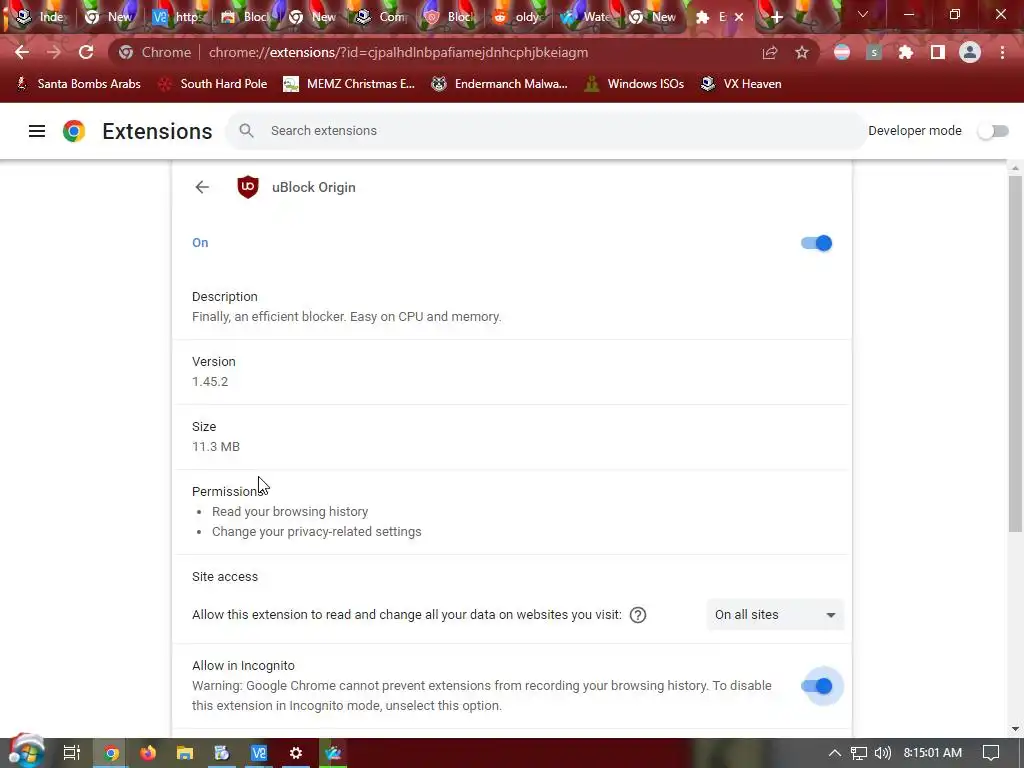Image resolution: width=1024 pixels, height=768 pixels.
Task: Toggle Developer mode switch
Action: [993, 131]
